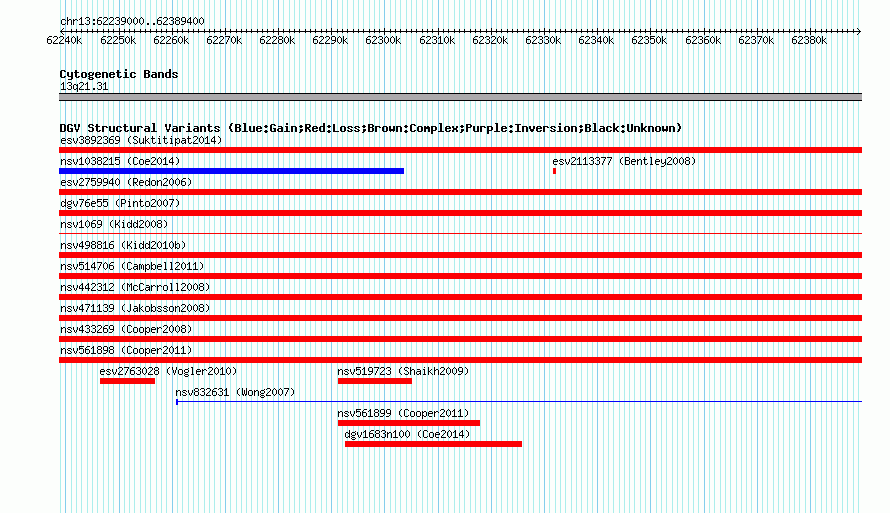Screen dimensions: 890x513
Task: Click the chr13:62239000..62389400 coordinate label
Action: tap(132, 21)
